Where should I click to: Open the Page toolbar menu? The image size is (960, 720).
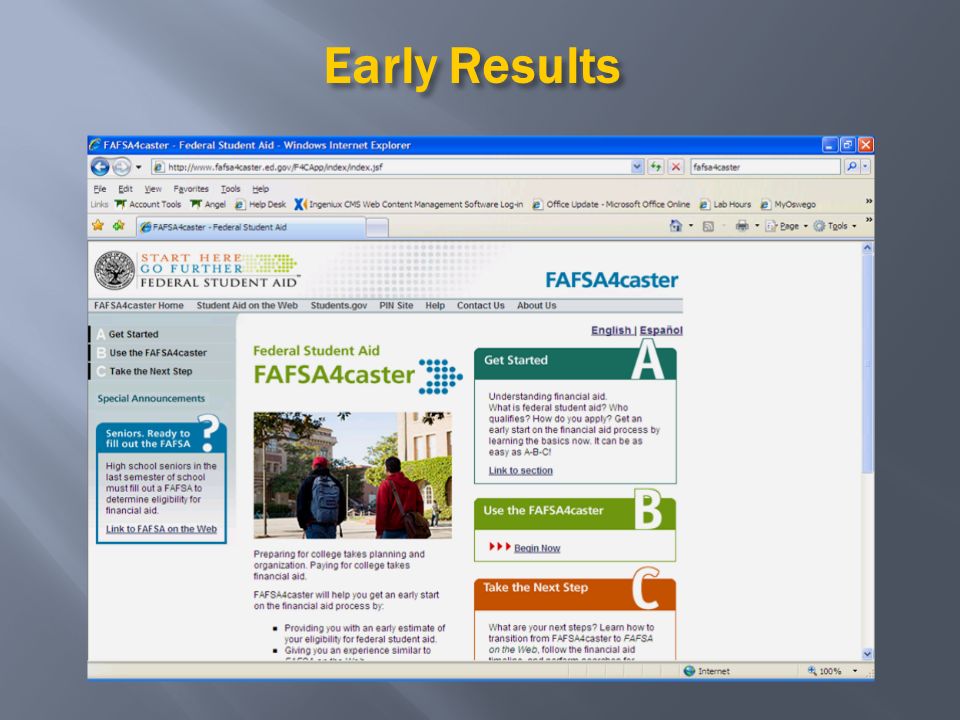tap(786, 226)
